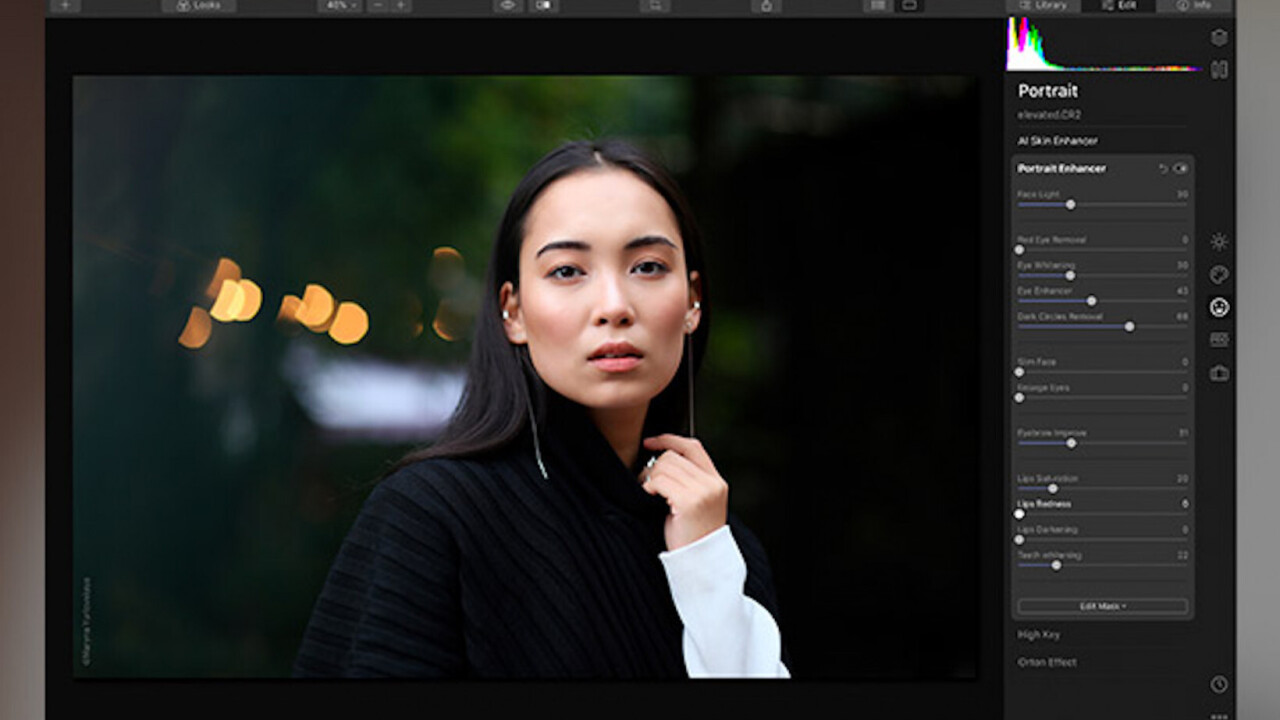Viewport: 1280px width, 720px height.
Task: Click the histogram display
Action: [x=1102, y=45]
